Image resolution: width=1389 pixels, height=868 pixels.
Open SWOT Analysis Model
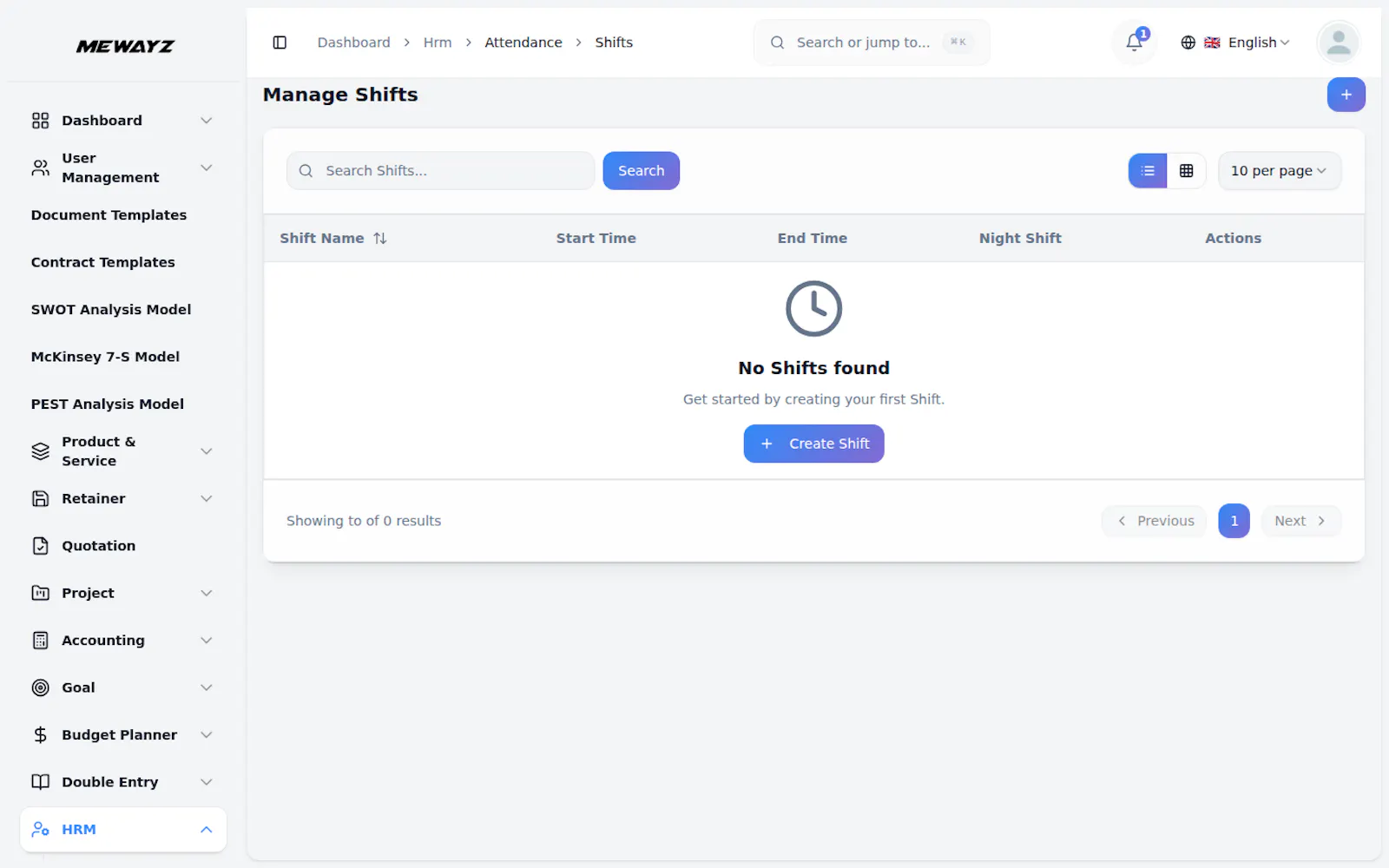point(111,310)
